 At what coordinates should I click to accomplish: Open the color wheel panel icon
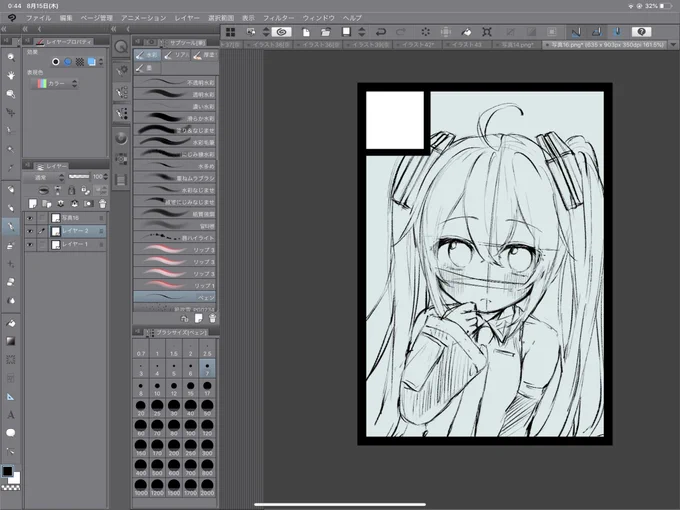click(x=121, y=138)
